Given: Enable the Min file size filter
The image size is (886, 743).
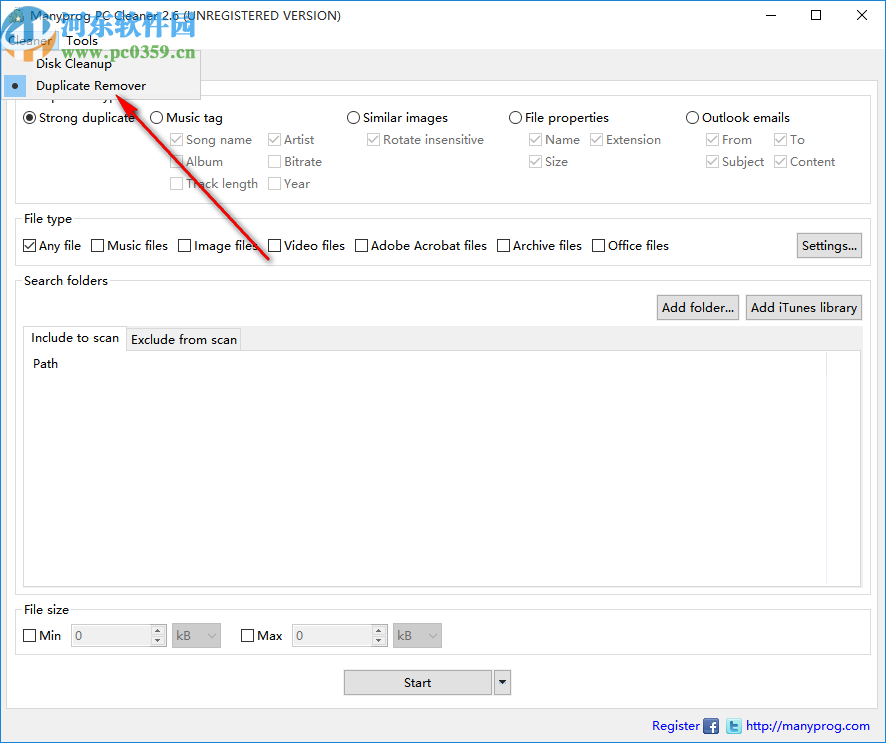Looking at the screenshot, I should tap(29, 635).
